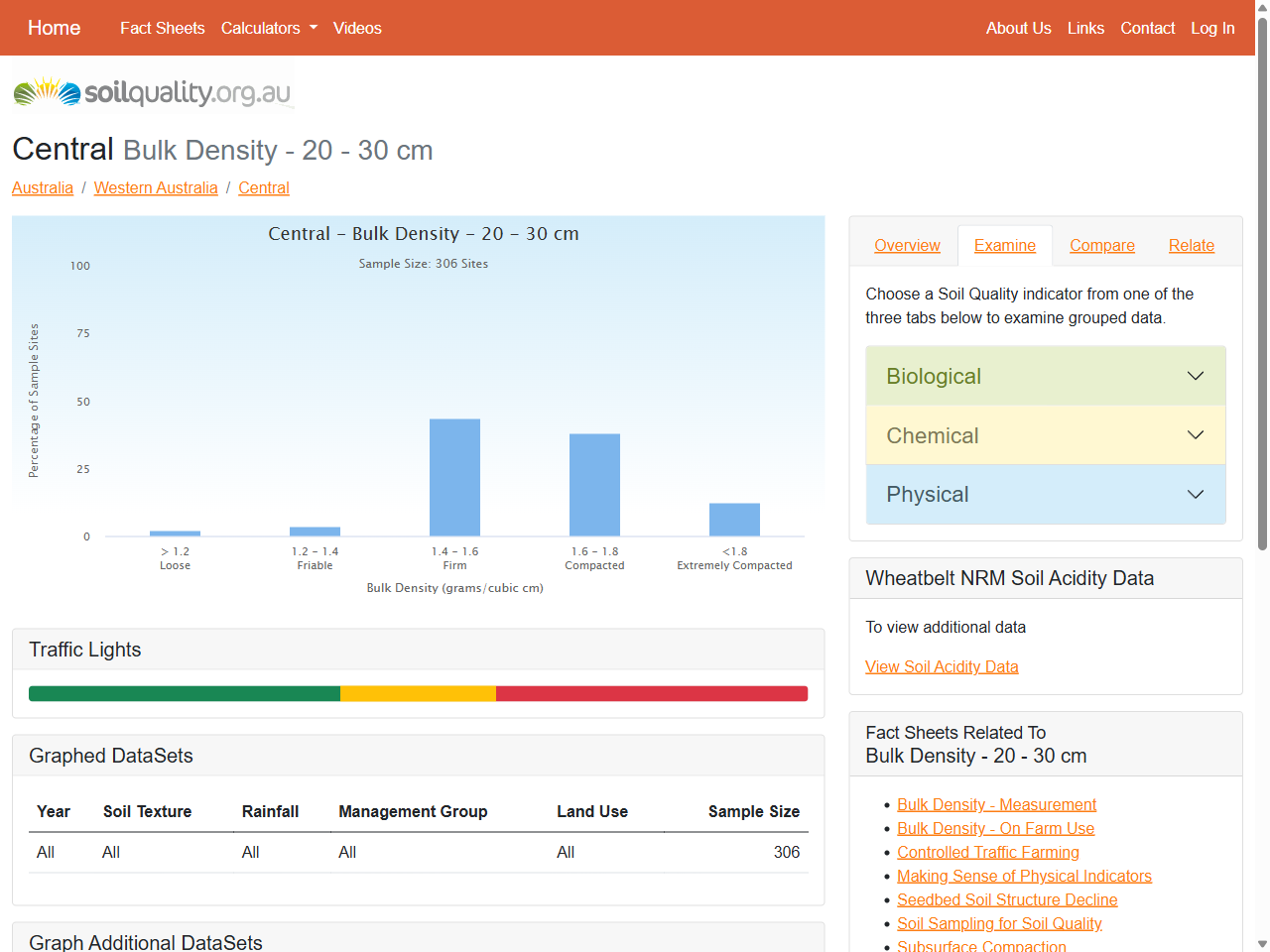Expand the Chemical indicators section
Viewport: 1270px width, 952px height.
(1046, 435)
